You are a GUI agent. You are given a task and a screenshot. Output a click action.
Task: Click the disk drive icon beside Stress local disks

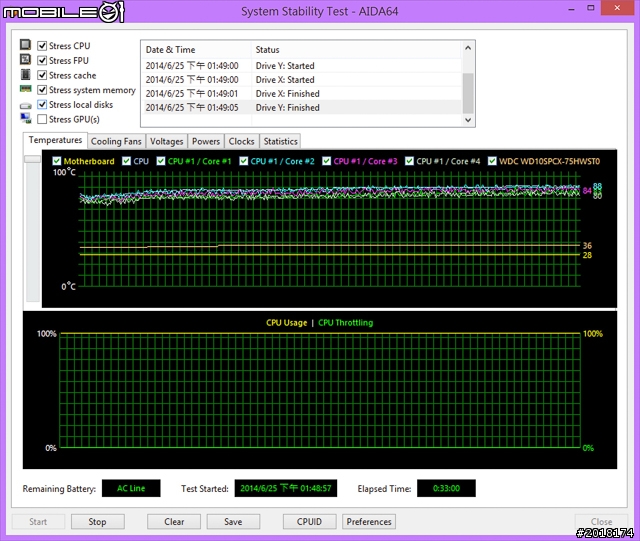pyautogui.click(x=25, y=106)
